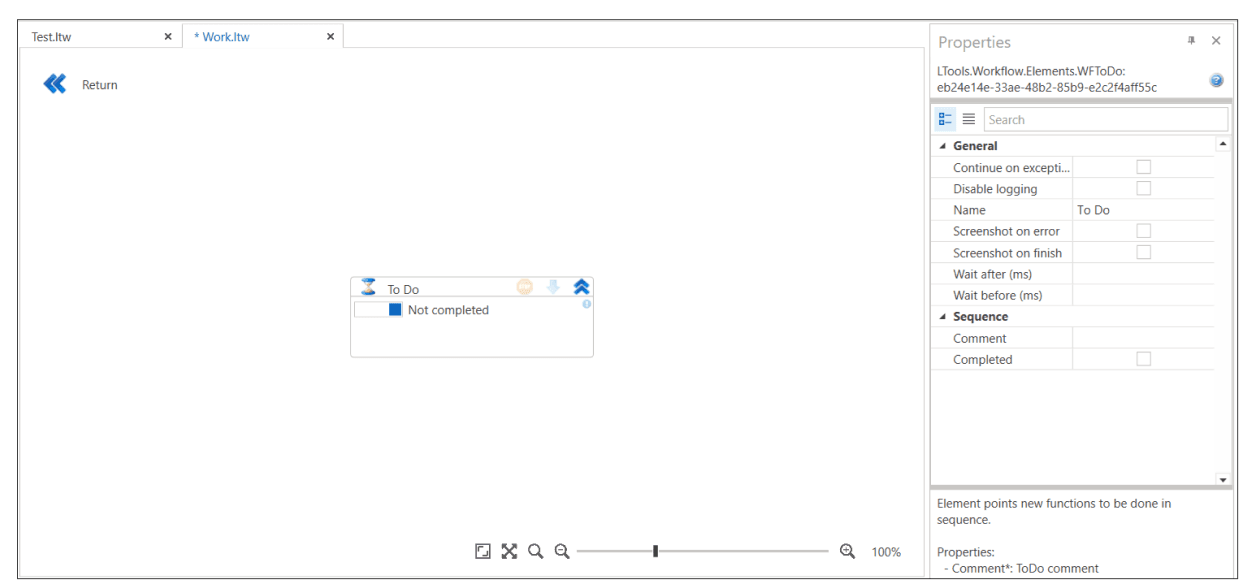This screenshot has width=1255, height=587.
Task: Check the Completed property checkbox
Action: pyautogui.click(x=1143, y=359)
